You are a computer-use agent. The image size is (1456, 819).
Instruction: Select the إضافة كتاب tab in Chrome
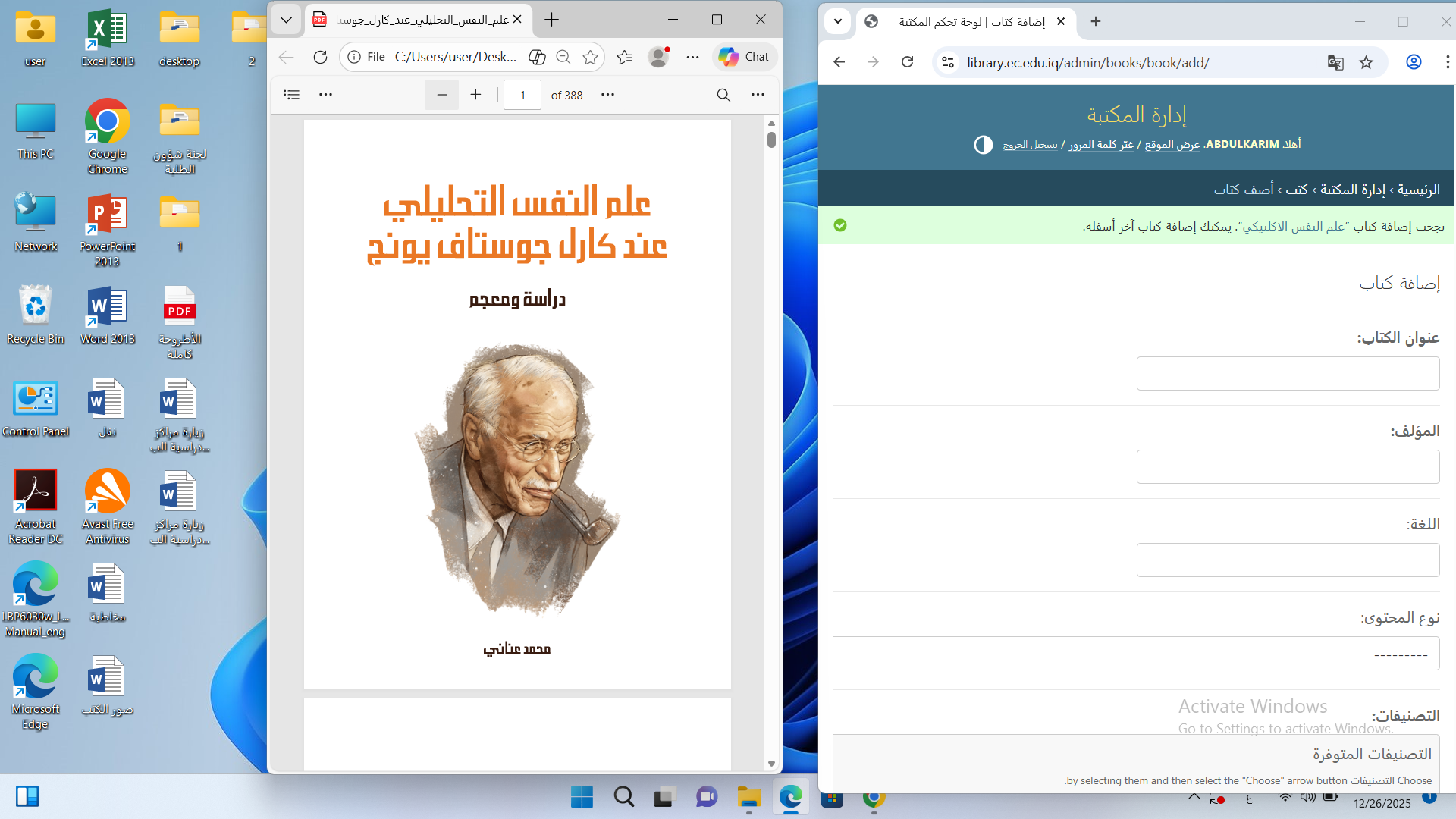[x=967, y=21]
